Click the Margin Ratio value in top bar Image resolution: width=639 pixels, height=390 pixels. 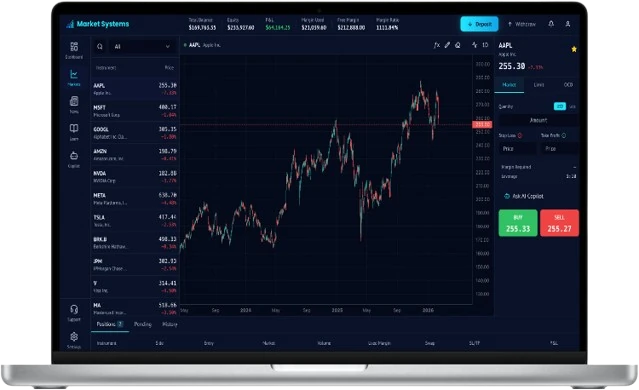(x=387, y=28)
